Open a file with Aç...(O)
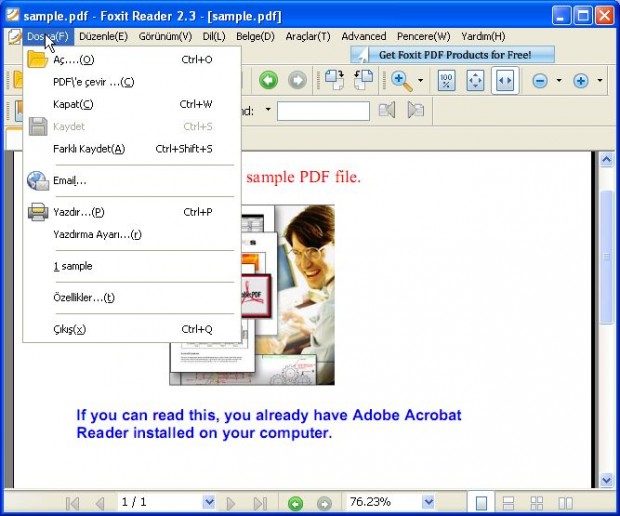Screen dimensions: 620x516 tap(132, 60)
